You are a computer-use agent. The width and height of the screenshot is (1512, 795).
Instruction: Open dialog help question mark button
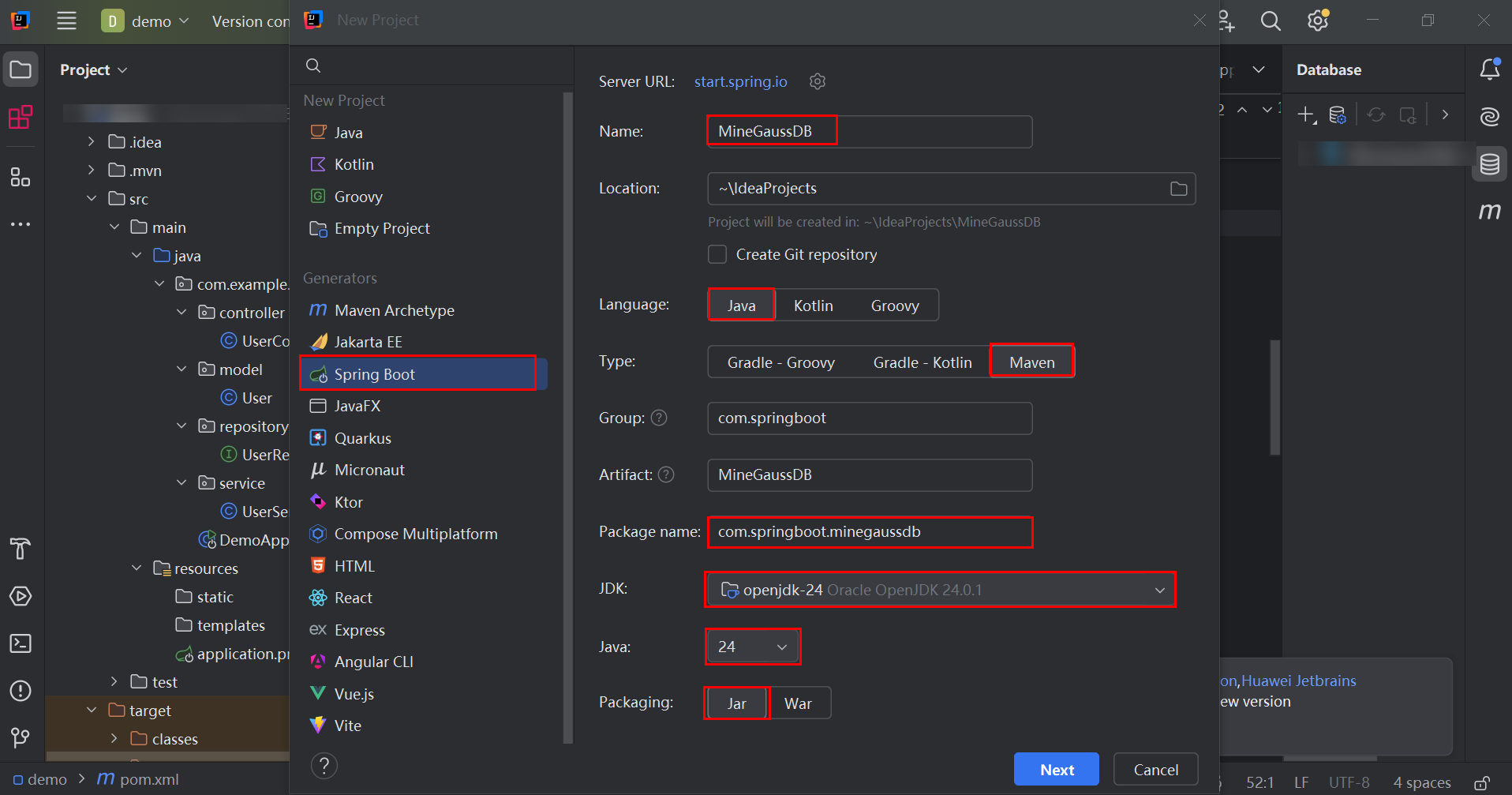324,765
